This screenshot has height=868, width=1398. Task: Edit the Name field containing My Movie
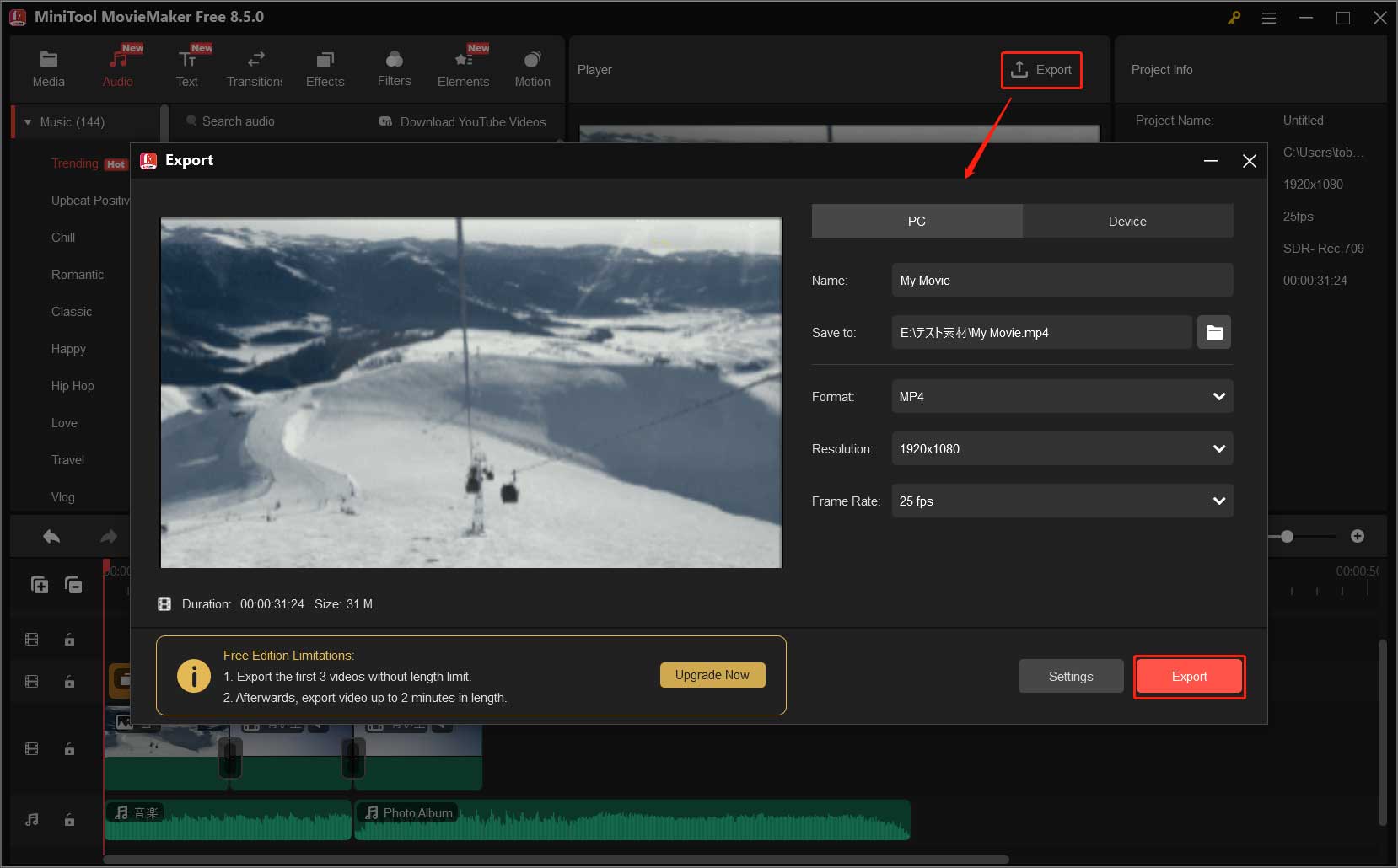pos(1062,280)
